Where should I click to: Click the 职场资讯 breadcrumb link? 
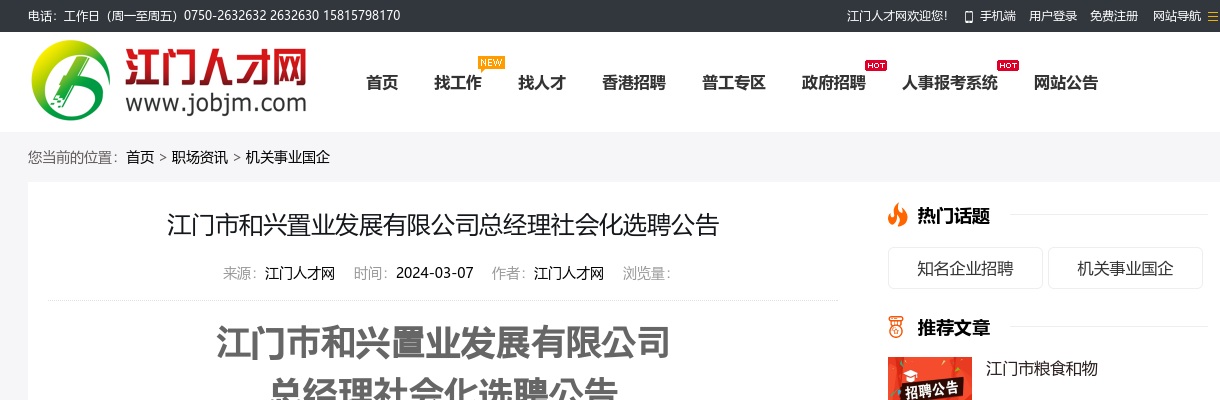tap(200, 157)
